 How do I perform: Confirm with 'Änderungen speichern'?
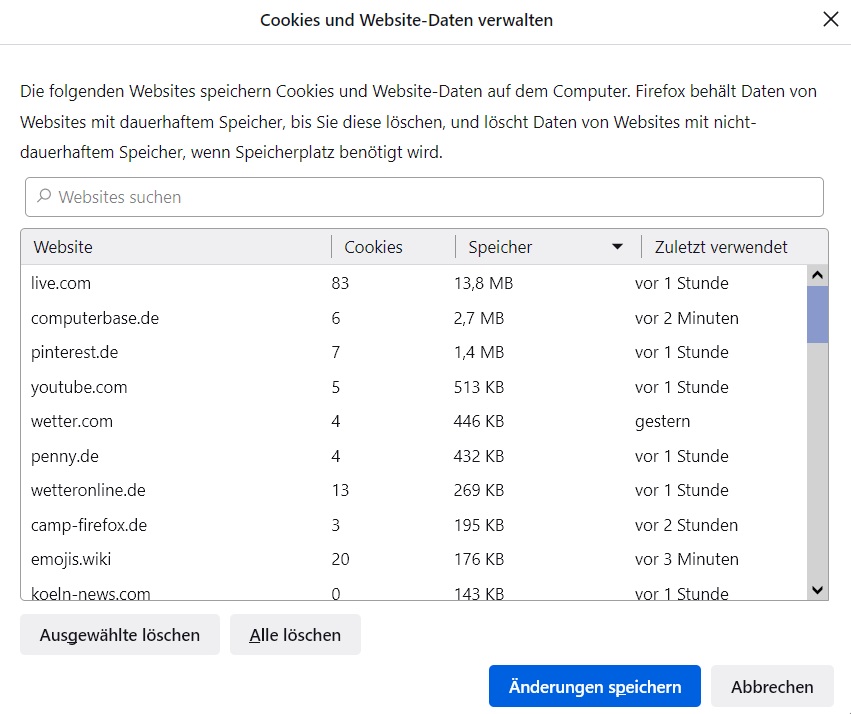(595, 687)
